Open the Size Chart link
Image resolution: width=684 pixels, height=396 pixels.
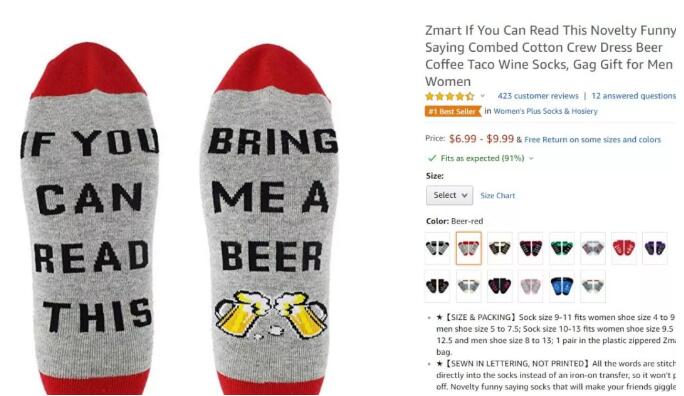tap(498, 196)
